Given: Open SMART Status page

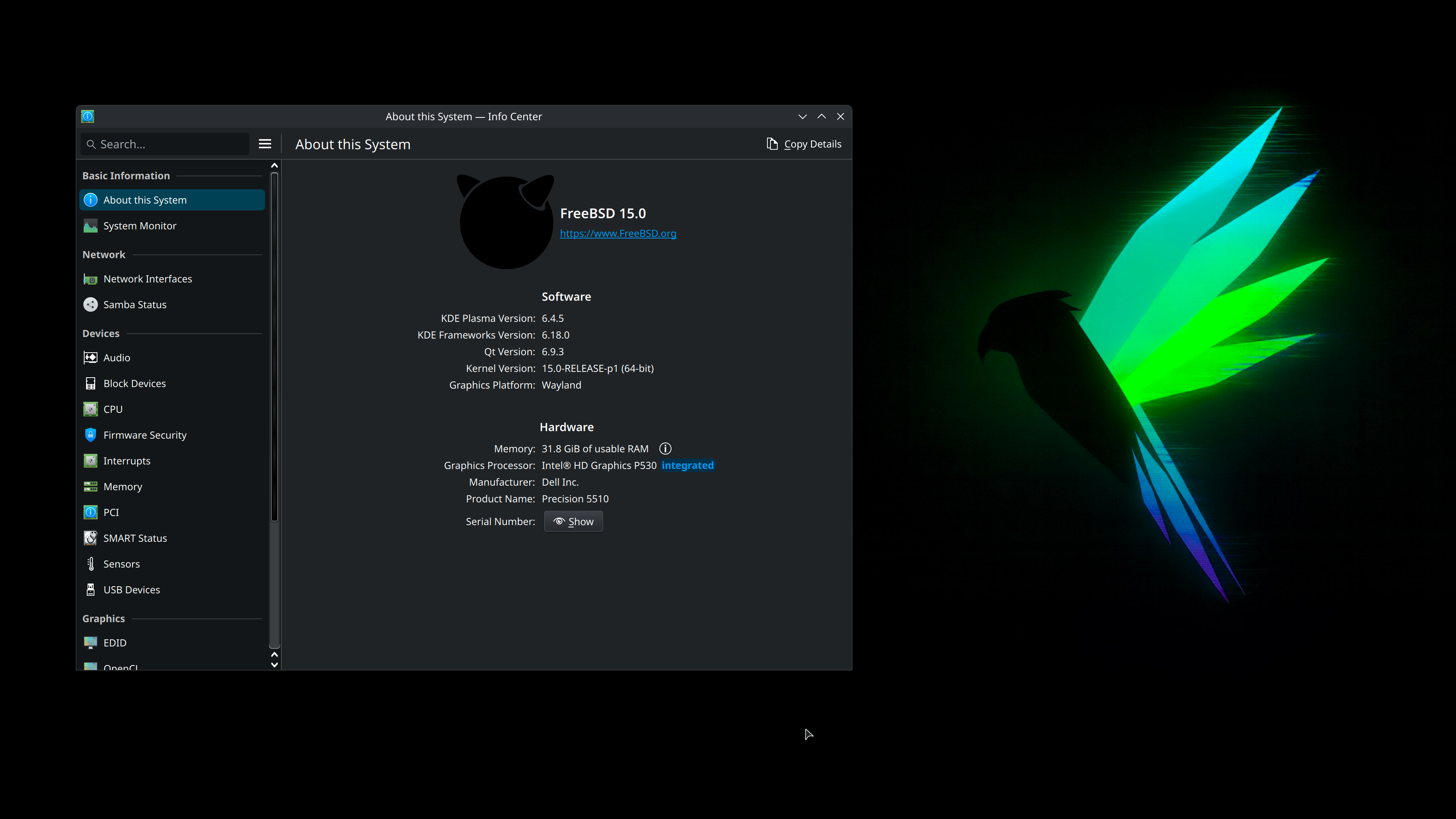Looking at the screenshot, I should click(135, 538).
